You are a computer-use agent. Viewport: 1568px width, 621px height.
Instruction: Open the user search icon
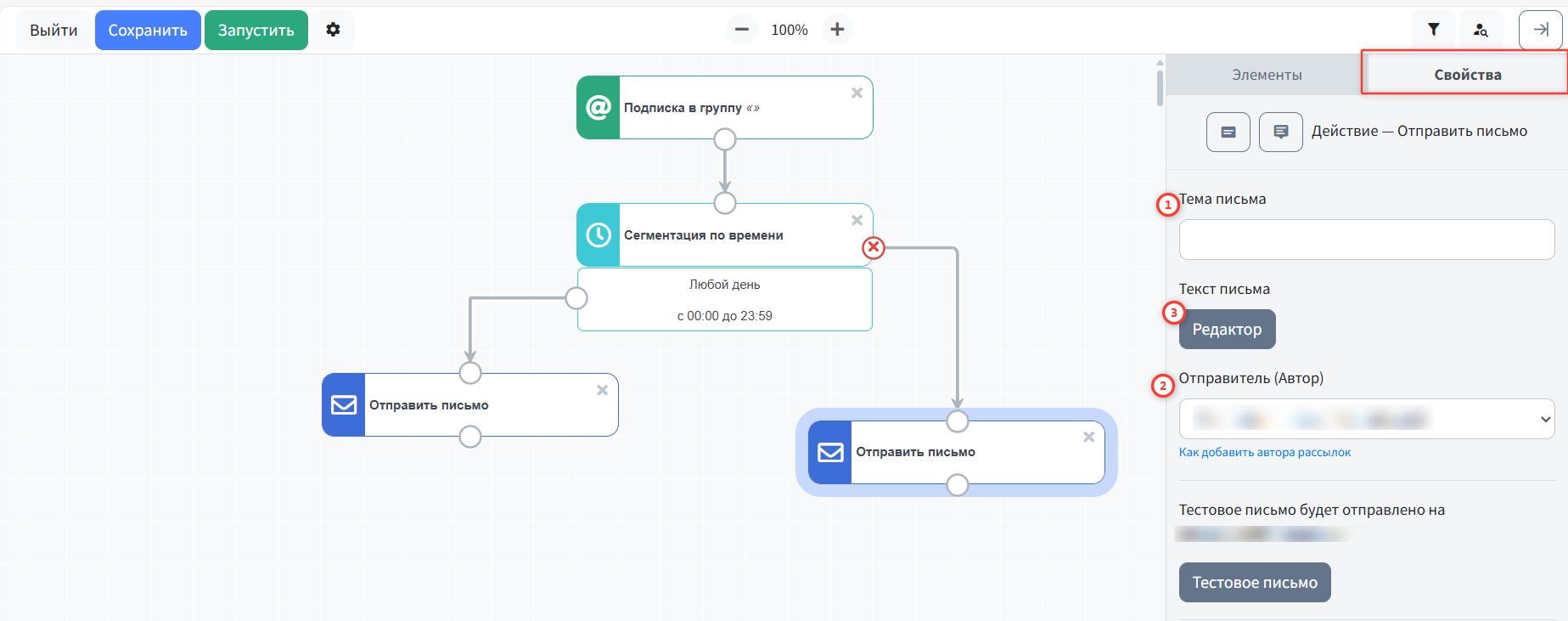point(1481,30)
